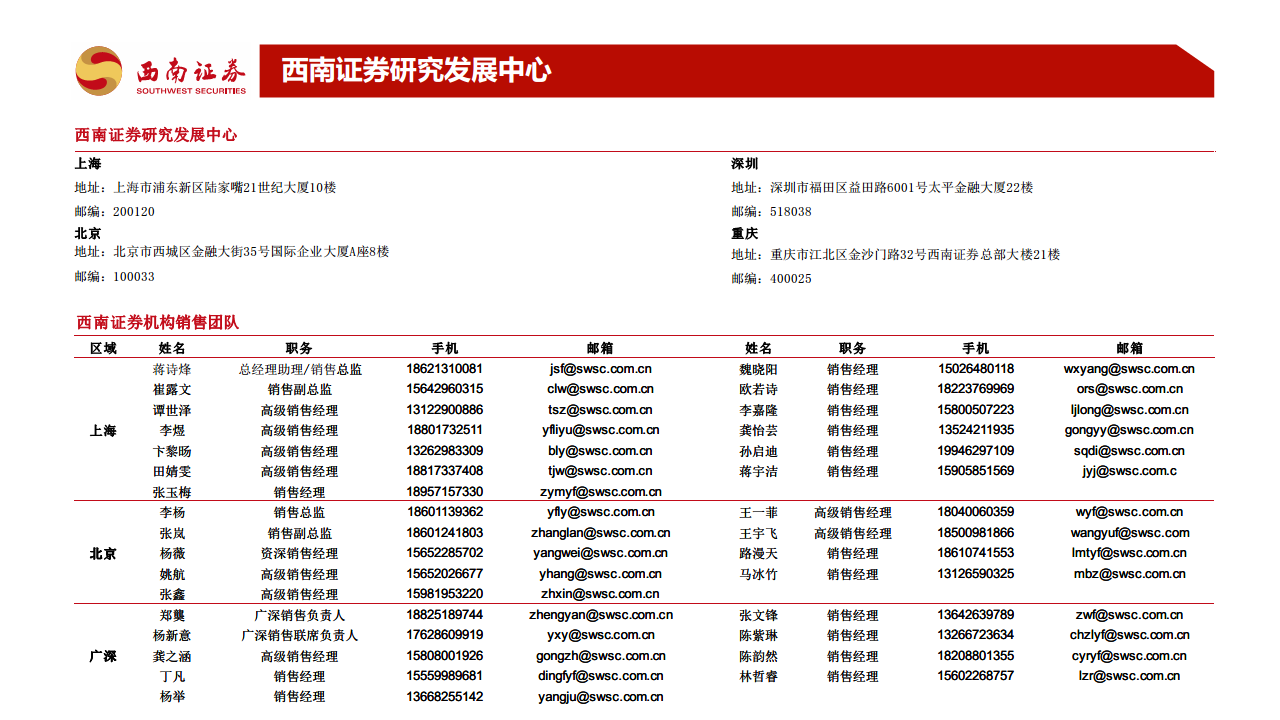Click the 广深 region cell

(103, 656)
